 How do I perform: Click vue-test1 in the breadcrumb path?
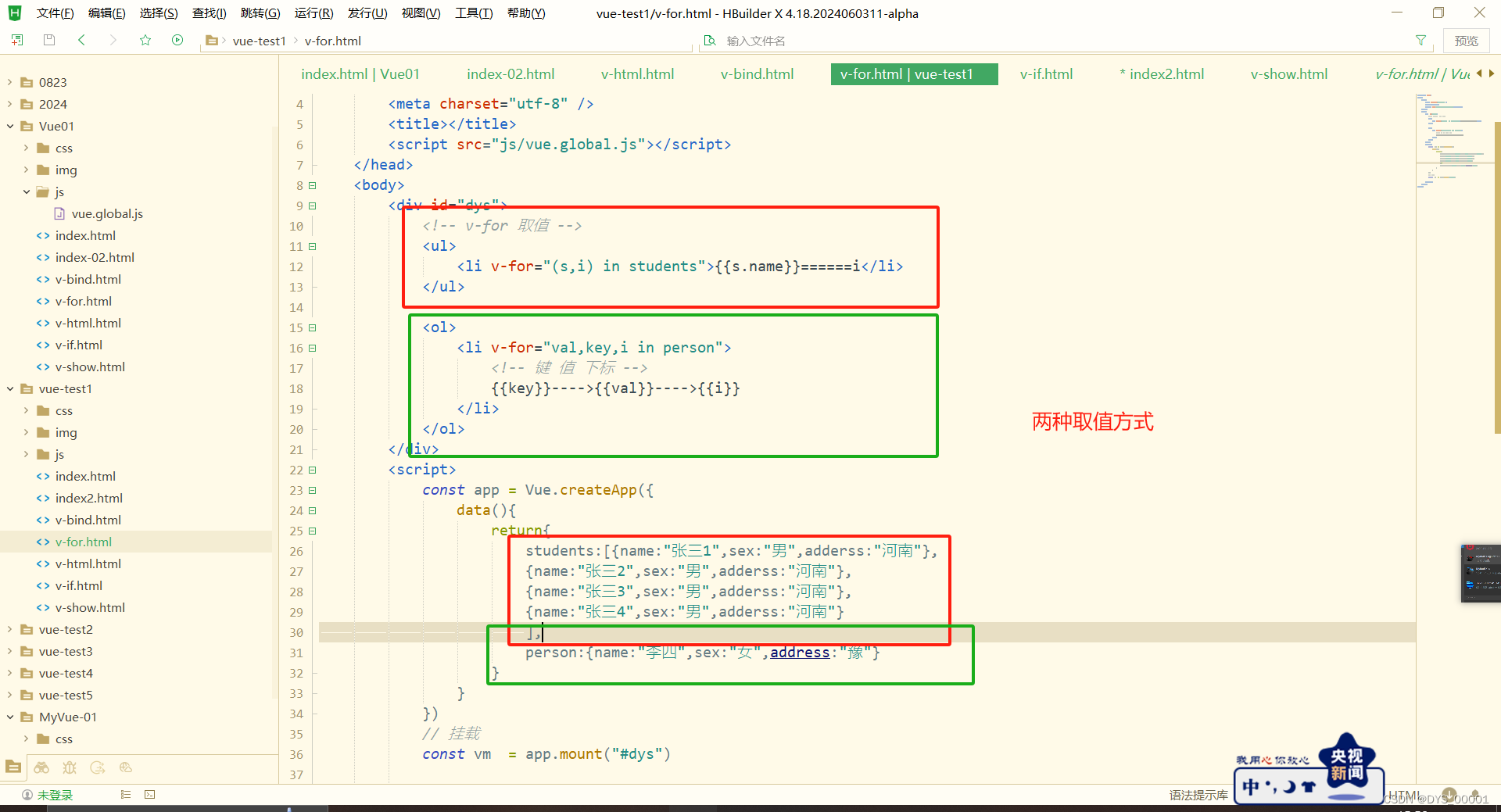259,41
